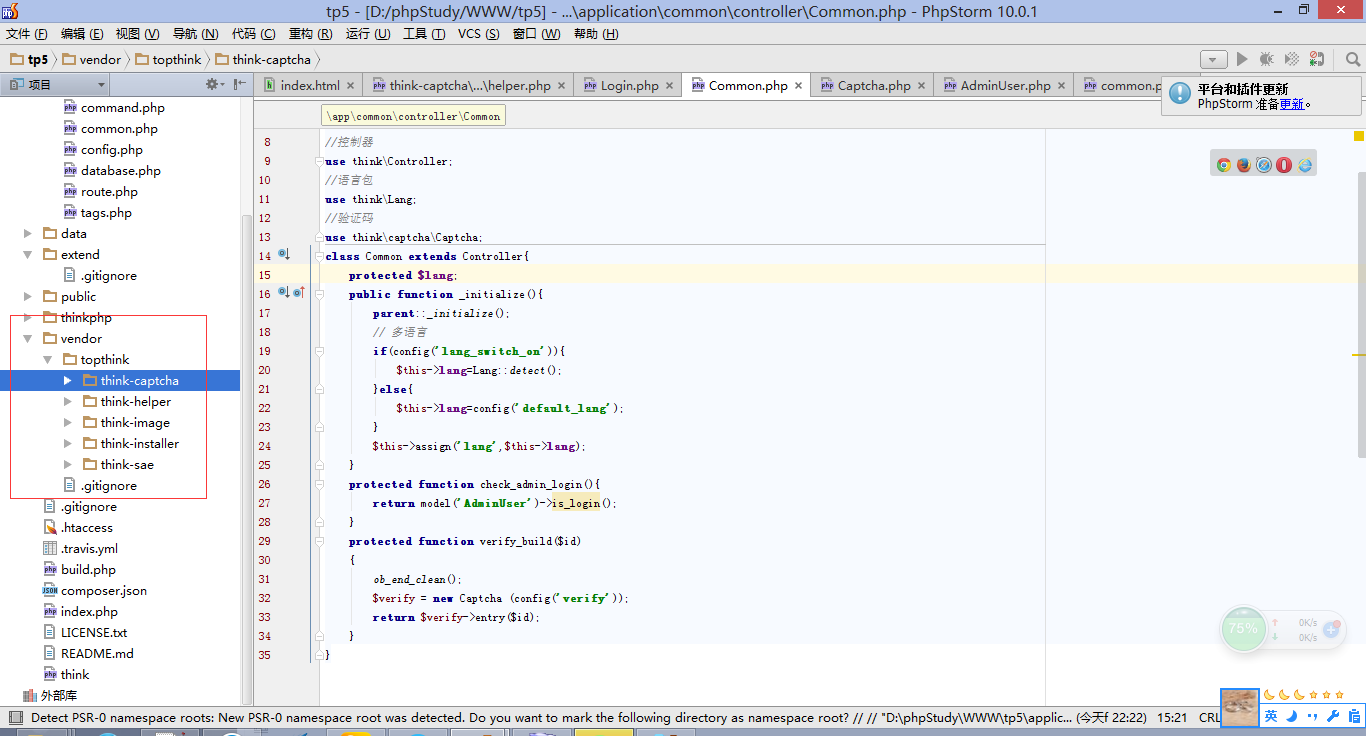
Task: Click the Run (play) toolbar icon
Action: pyautogui.click(x=1242, y=60)
